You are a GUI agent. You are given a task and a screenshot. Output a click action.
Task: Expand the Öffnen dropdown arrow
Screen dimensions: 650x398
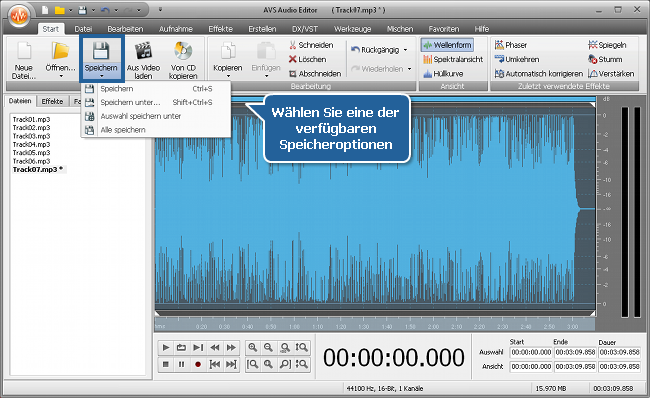[x=61, y=76]
